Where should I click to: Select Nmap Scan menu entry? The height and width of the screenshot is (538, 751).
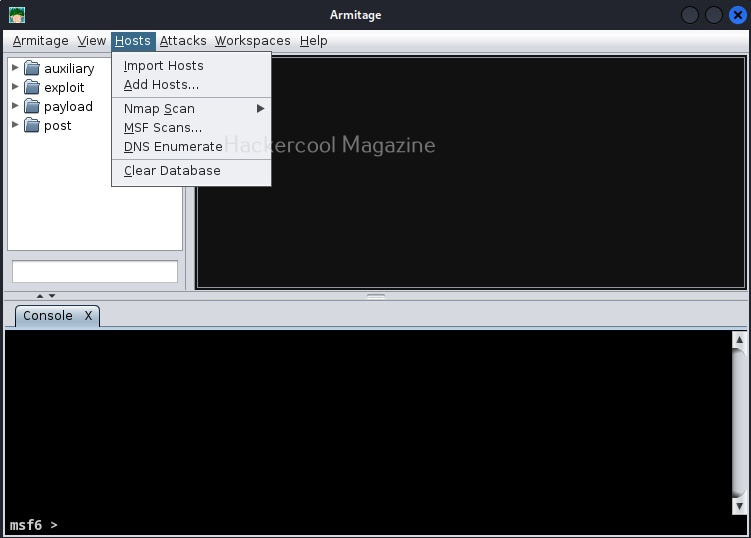click(x=191, y=109)
